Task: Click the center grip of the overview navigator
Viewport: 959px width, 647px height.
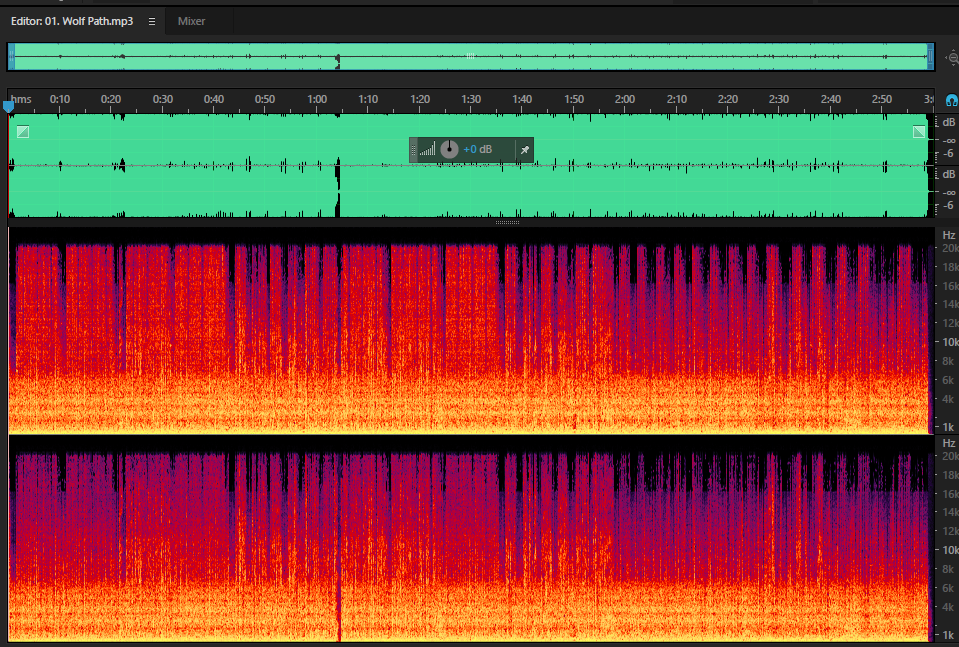Action: (x=470, y=56)
